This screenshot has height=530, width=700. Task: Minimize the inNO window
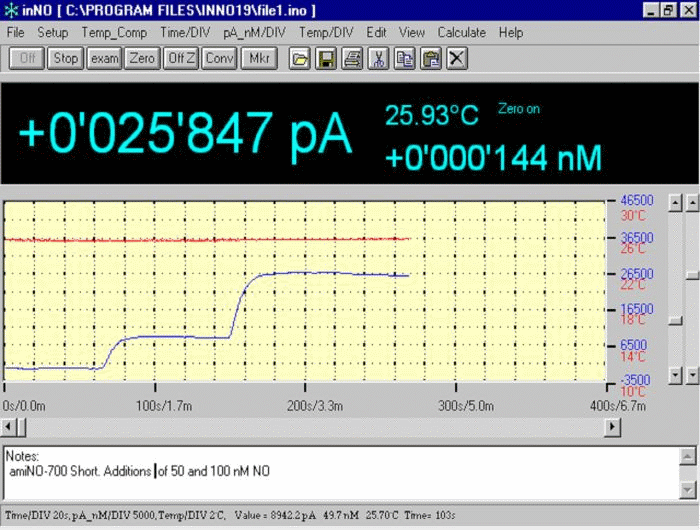pyautogui.click(x=651, y=10)
